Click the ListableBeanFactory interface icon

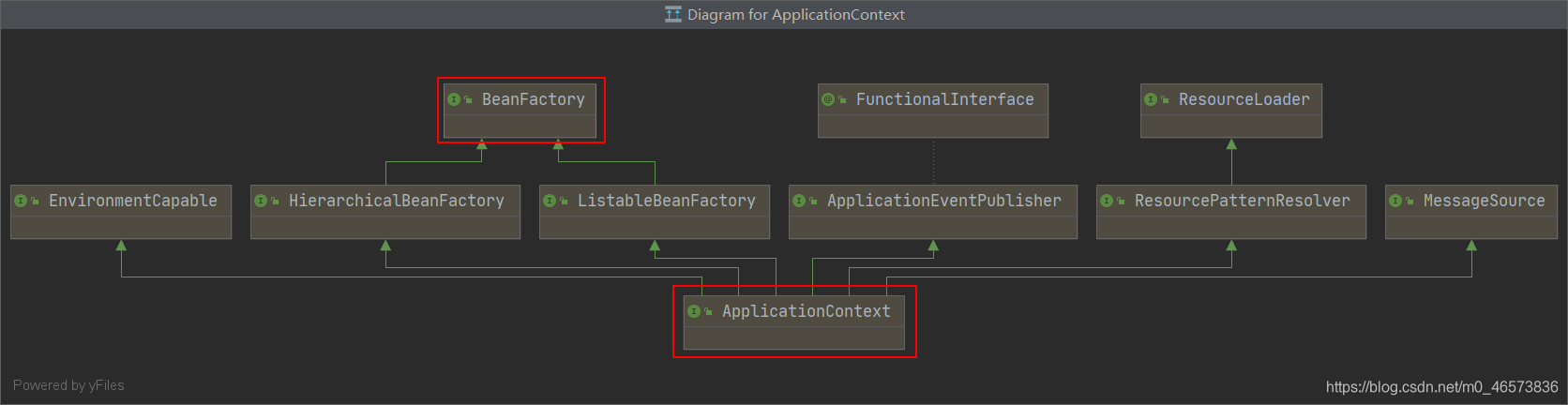click(x=550, y=201)
